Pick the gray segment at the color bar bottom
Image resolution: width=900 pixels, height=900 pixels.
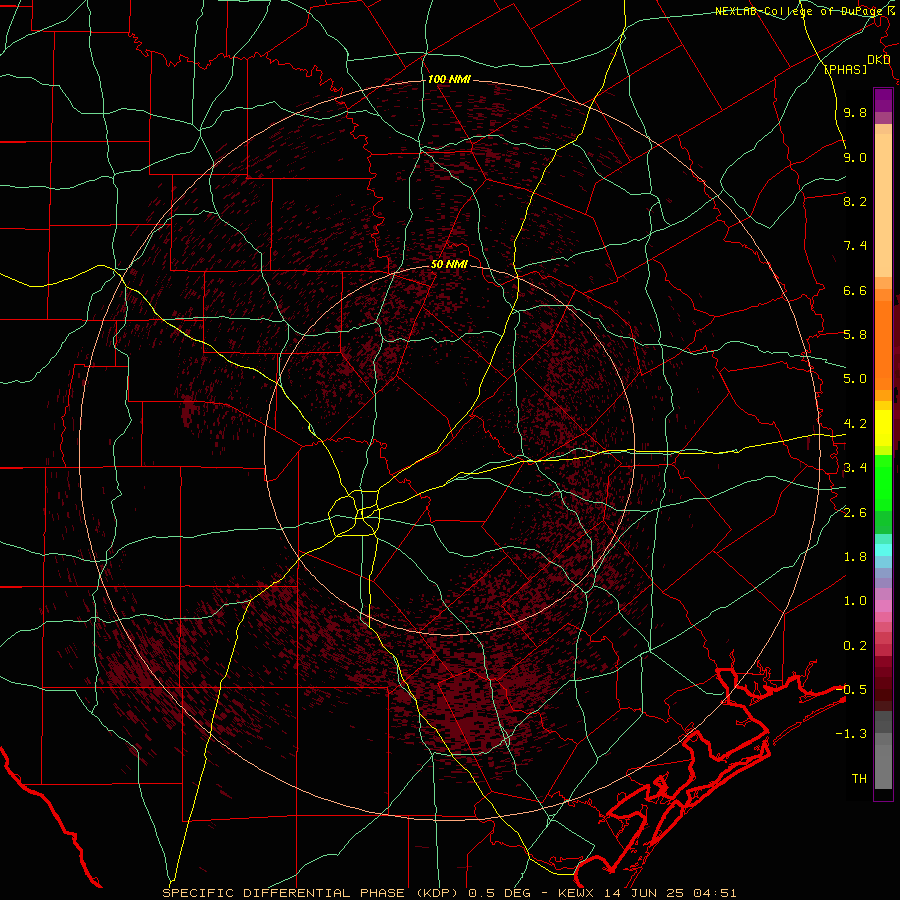point(883,763)
